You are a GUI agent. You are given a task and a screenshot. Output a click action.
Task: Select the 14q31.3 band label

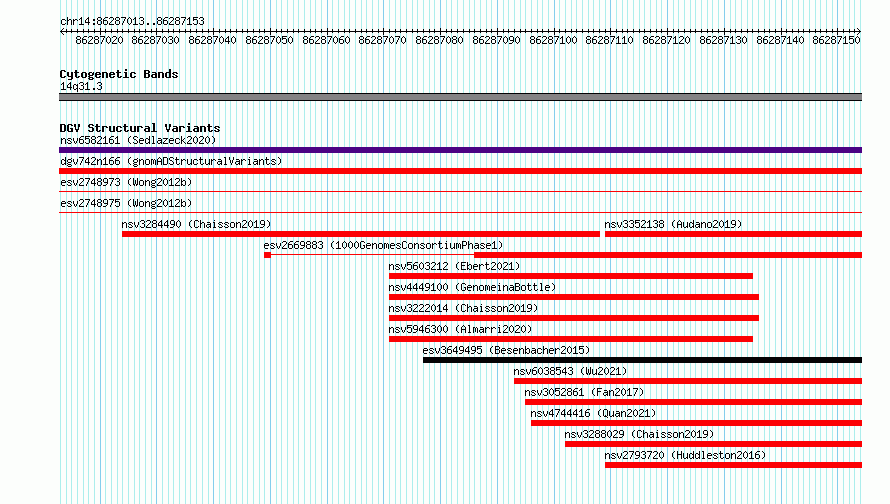[81, 86]
